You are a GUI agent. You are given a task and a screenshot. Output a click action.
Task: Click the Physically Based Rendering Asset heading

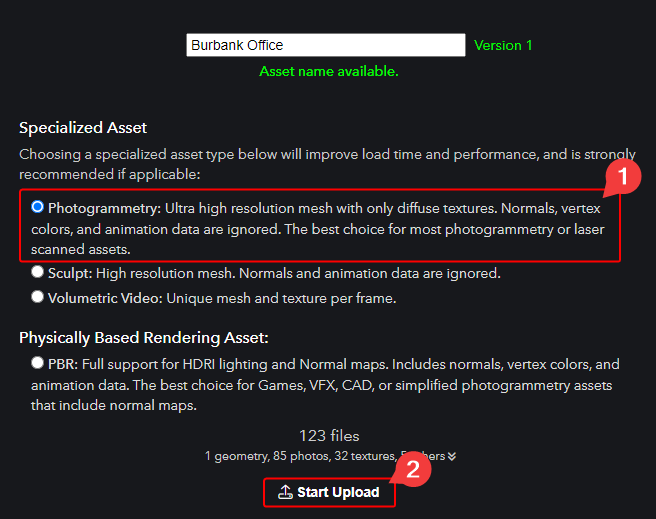click(144, 337)
